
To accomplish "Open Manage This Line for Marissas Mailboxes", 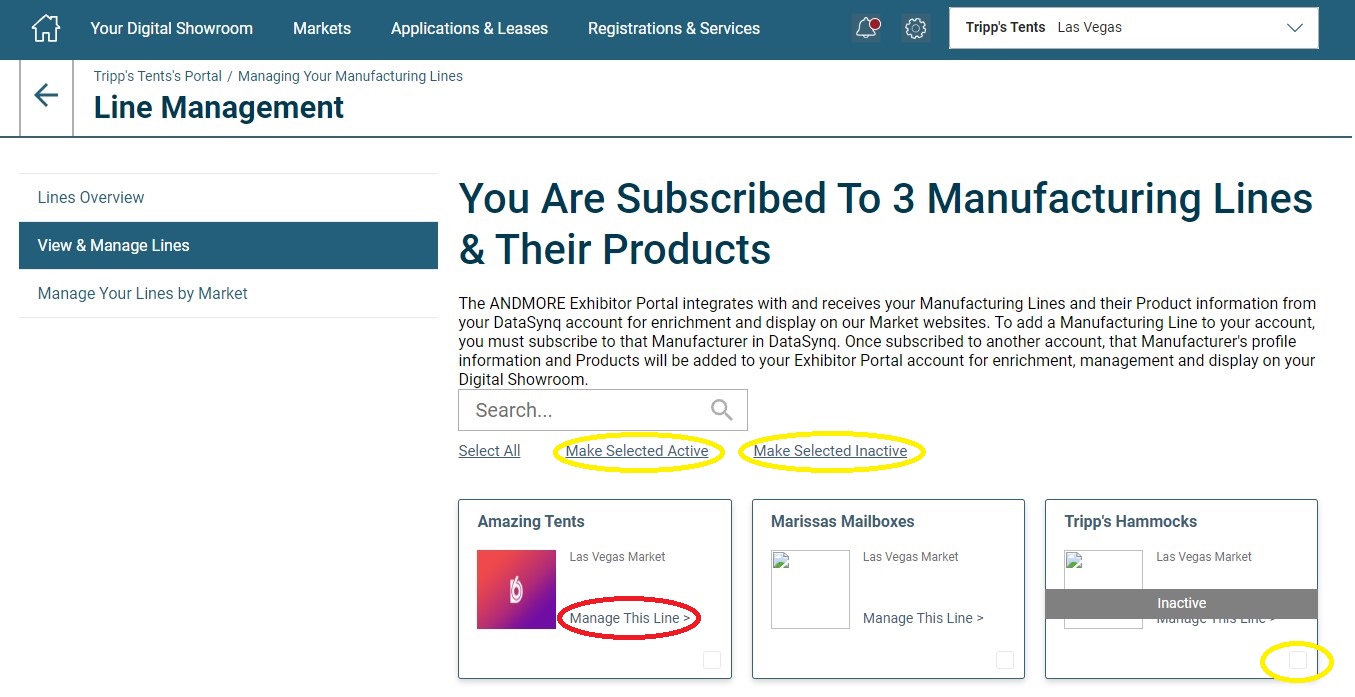I will (923, 618).
